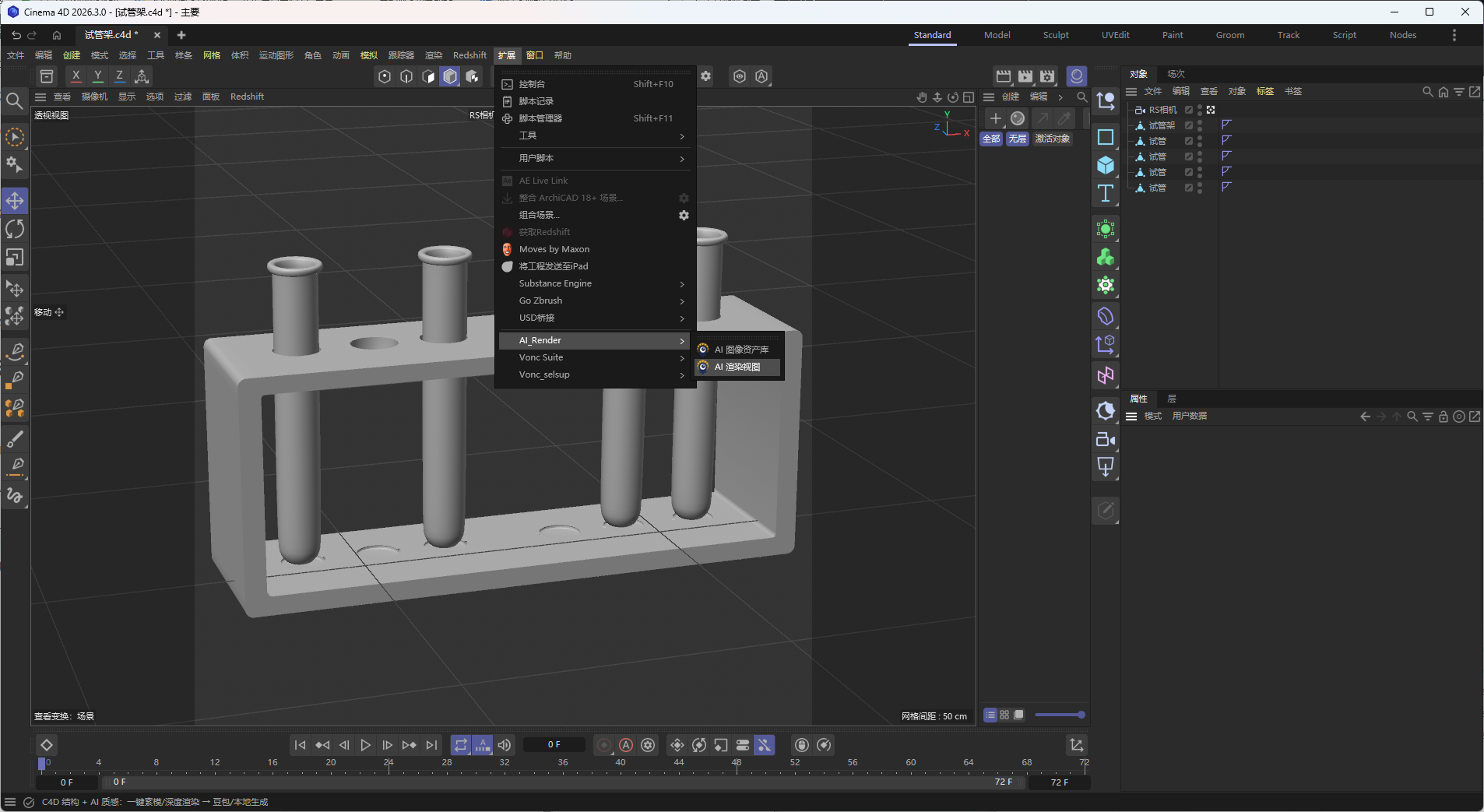Click the viewport search magnifier icon
The height and width of the screenshot is (812, 1484).
(14, 100)
